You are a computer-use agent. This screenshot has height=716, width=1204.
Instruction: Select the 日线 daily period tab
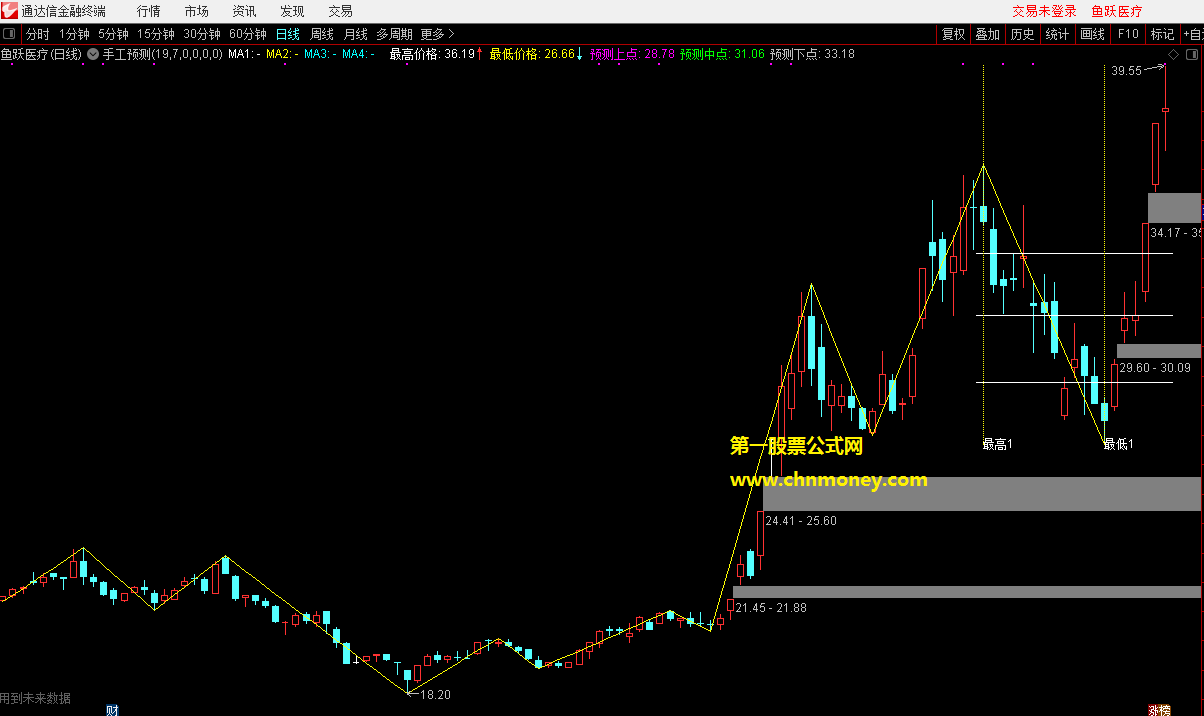[287, 34]
